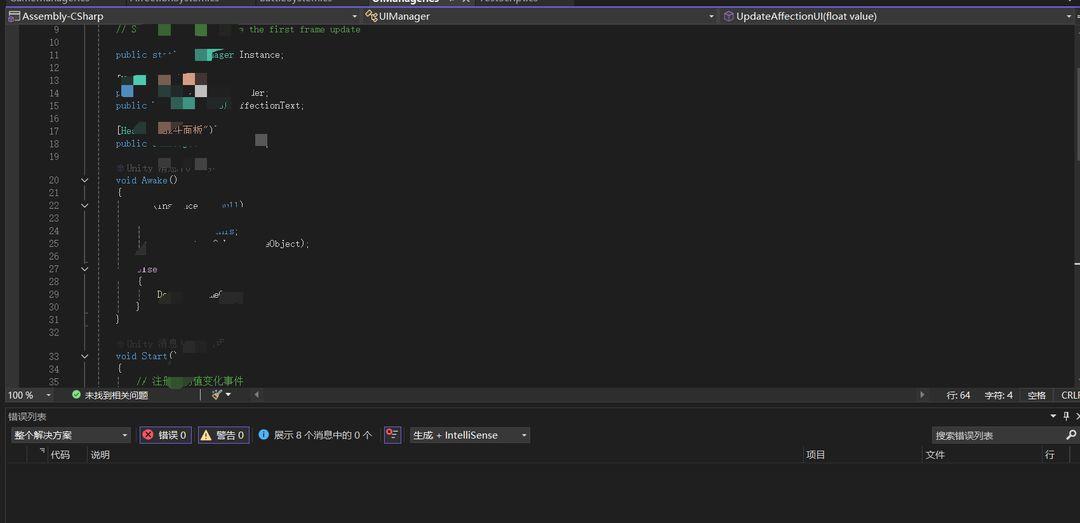The width and height of the screenshot is (1080, 523).
Task: Collapse the Awake method code block
Action: [84, 180]
